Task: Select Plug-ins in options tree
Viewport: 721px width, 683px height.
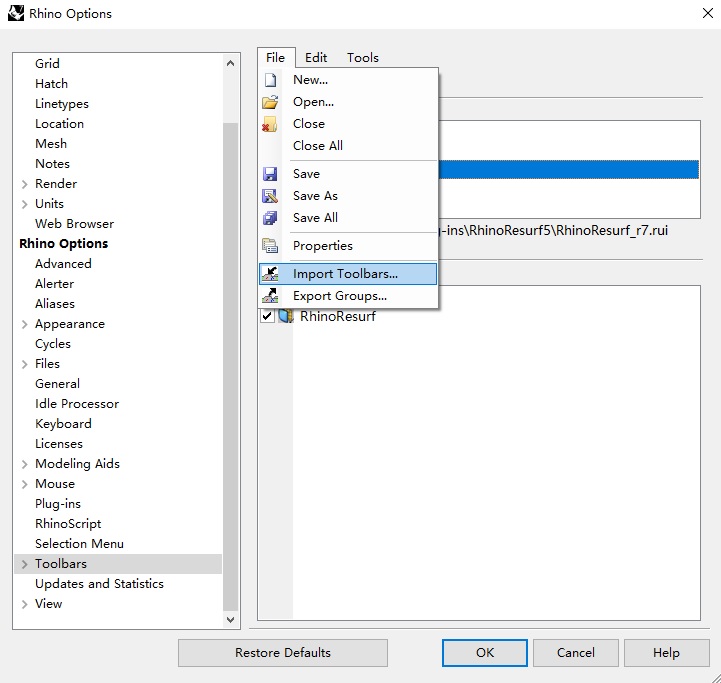Action: 58,504
